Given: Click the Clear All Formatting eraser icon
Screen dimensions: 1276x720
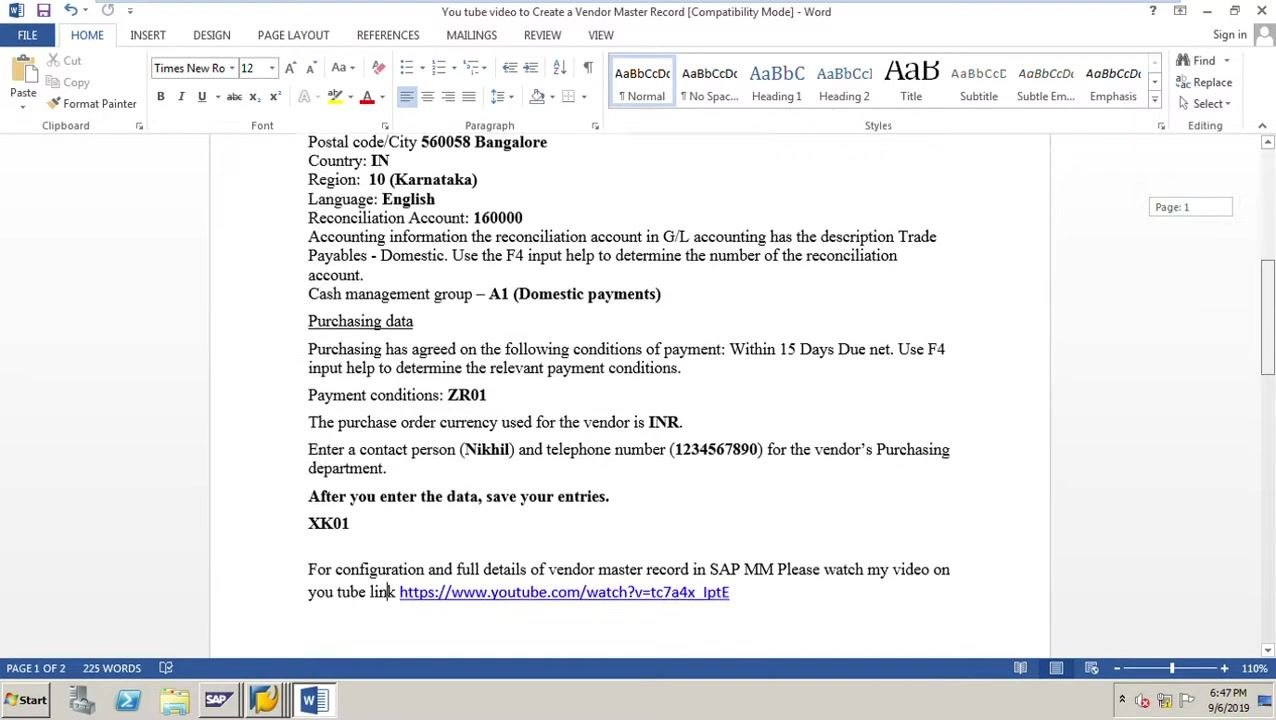Looking at the screenshot, I should 378,68.
